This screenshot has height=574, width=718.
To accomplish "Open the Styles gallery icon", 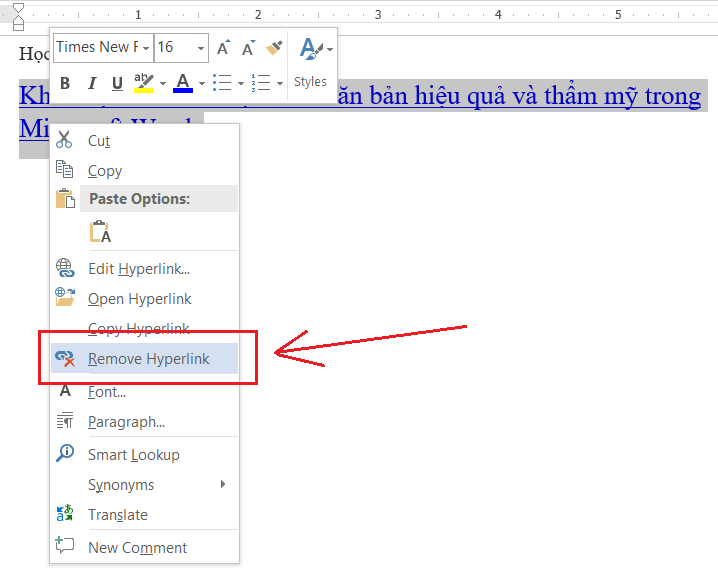I will point(311,49).
